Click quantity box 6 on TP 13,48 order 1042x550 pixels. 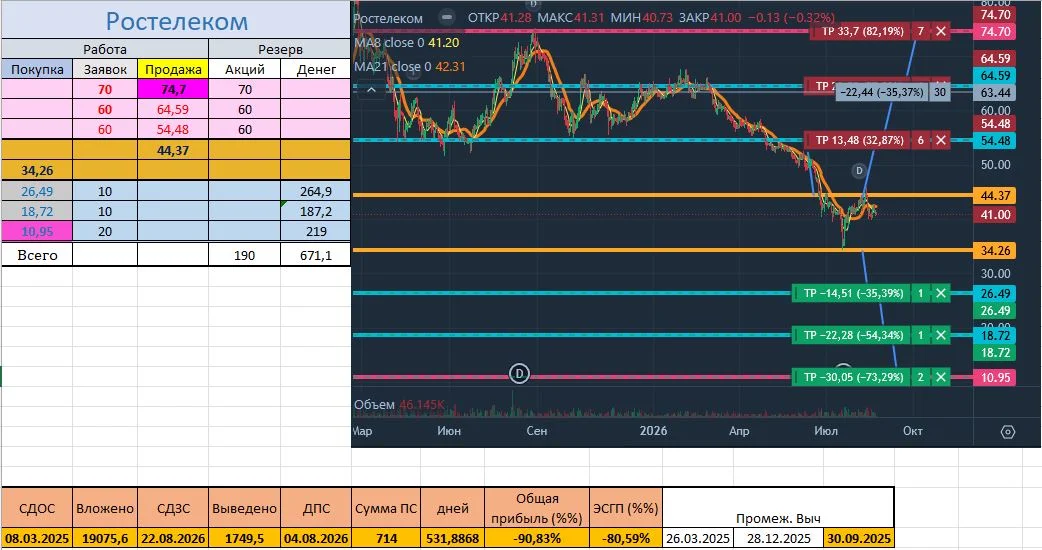pyautogui.click(x=921, y=140)
